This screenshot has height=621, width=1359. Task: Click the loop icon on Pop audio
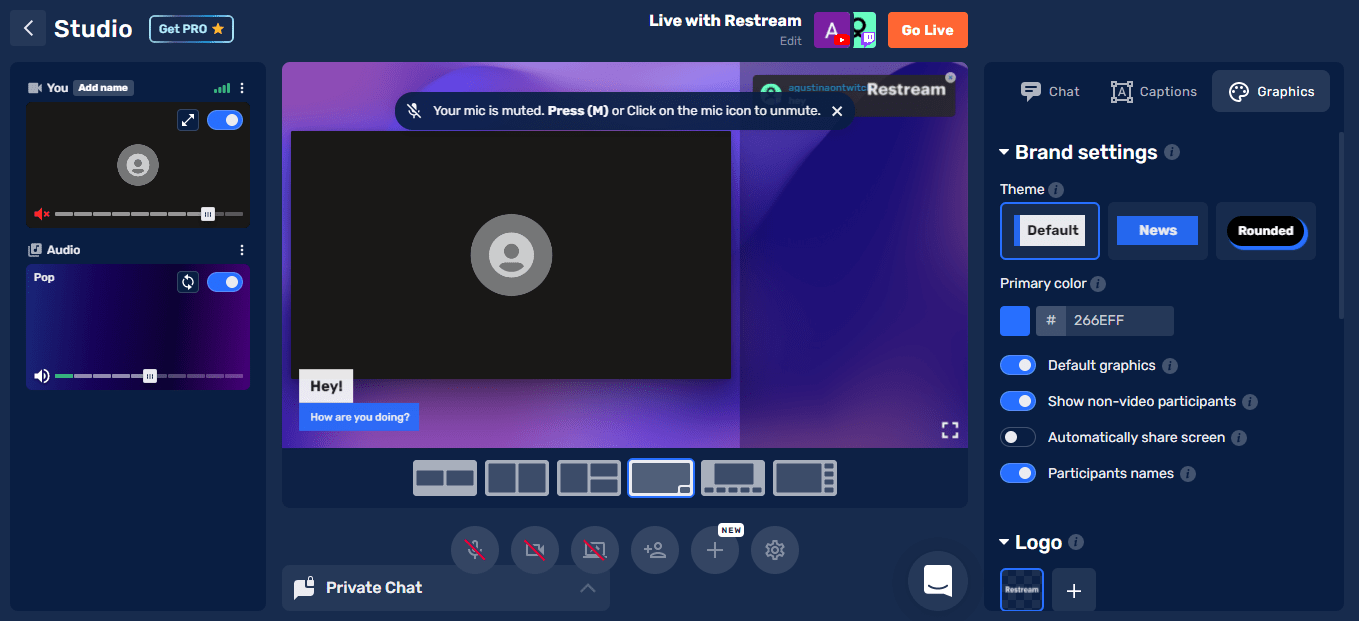(x=188, y=282)
